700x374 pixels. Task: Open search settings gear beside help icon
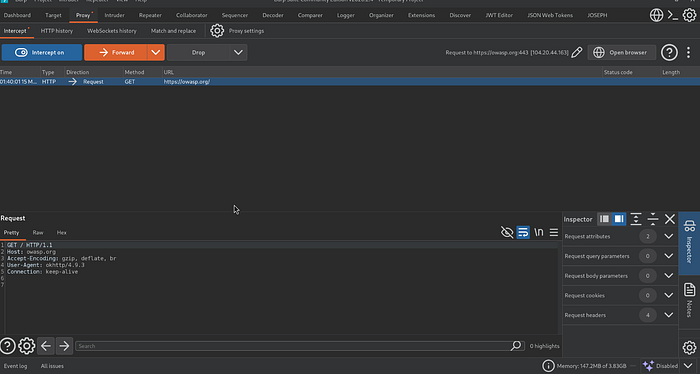pos(26,346)
